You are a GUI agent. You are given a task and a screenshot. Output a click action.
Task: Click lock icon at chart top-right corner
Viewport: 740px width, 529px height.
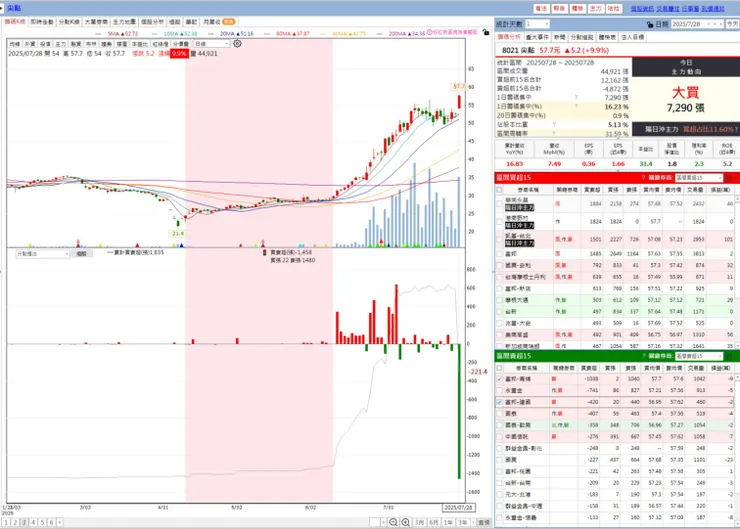click(486, 32)
